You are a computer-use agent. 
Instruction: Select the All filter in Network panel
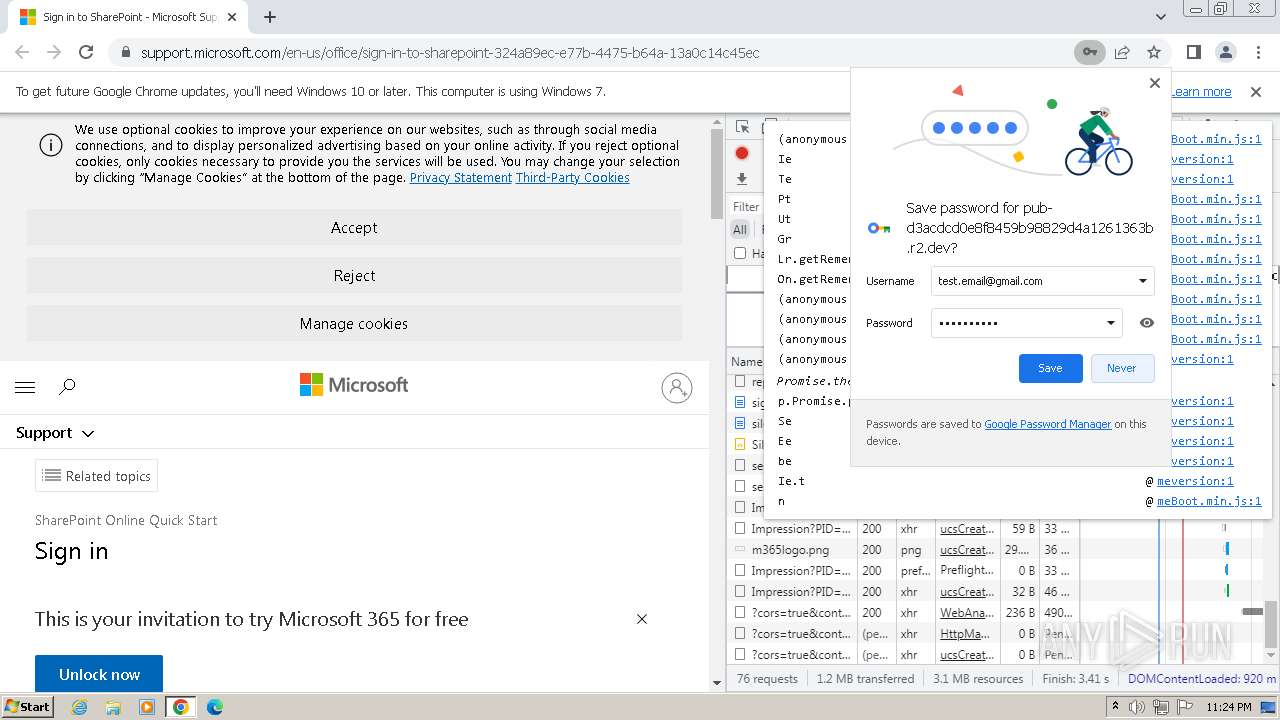740,229
